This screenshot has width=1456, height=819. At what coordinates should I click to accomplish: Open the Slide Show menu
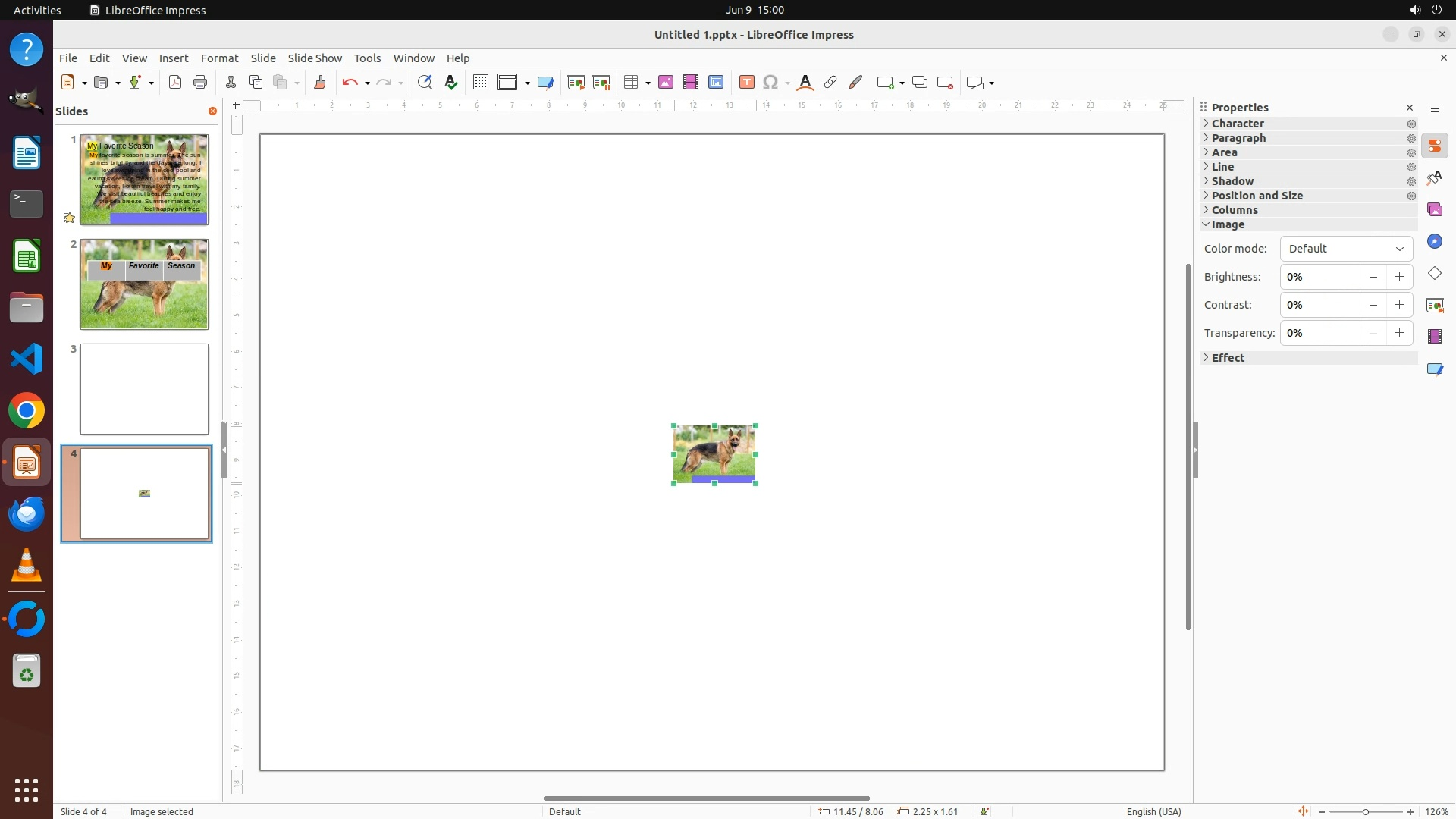[315, 58]
